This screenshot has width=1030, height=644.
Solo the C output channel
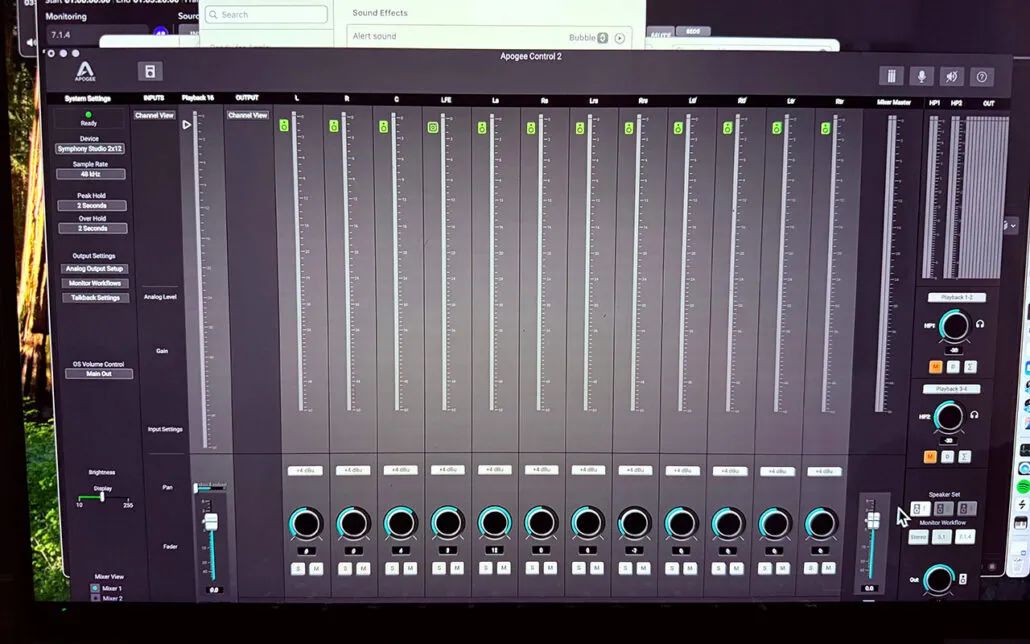pos(392,568)
